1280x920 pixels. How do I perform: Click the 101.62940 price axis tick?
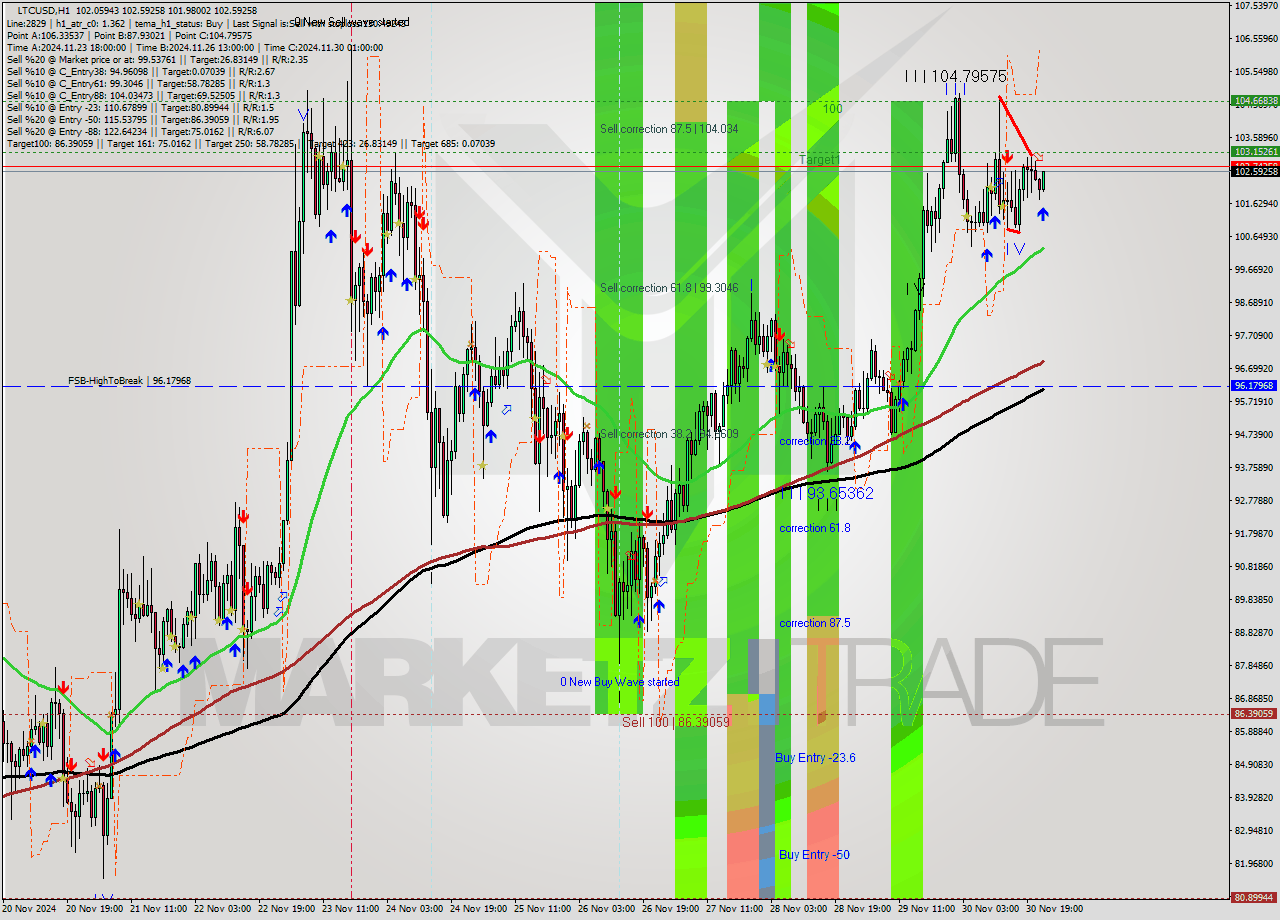point(1255,204)
